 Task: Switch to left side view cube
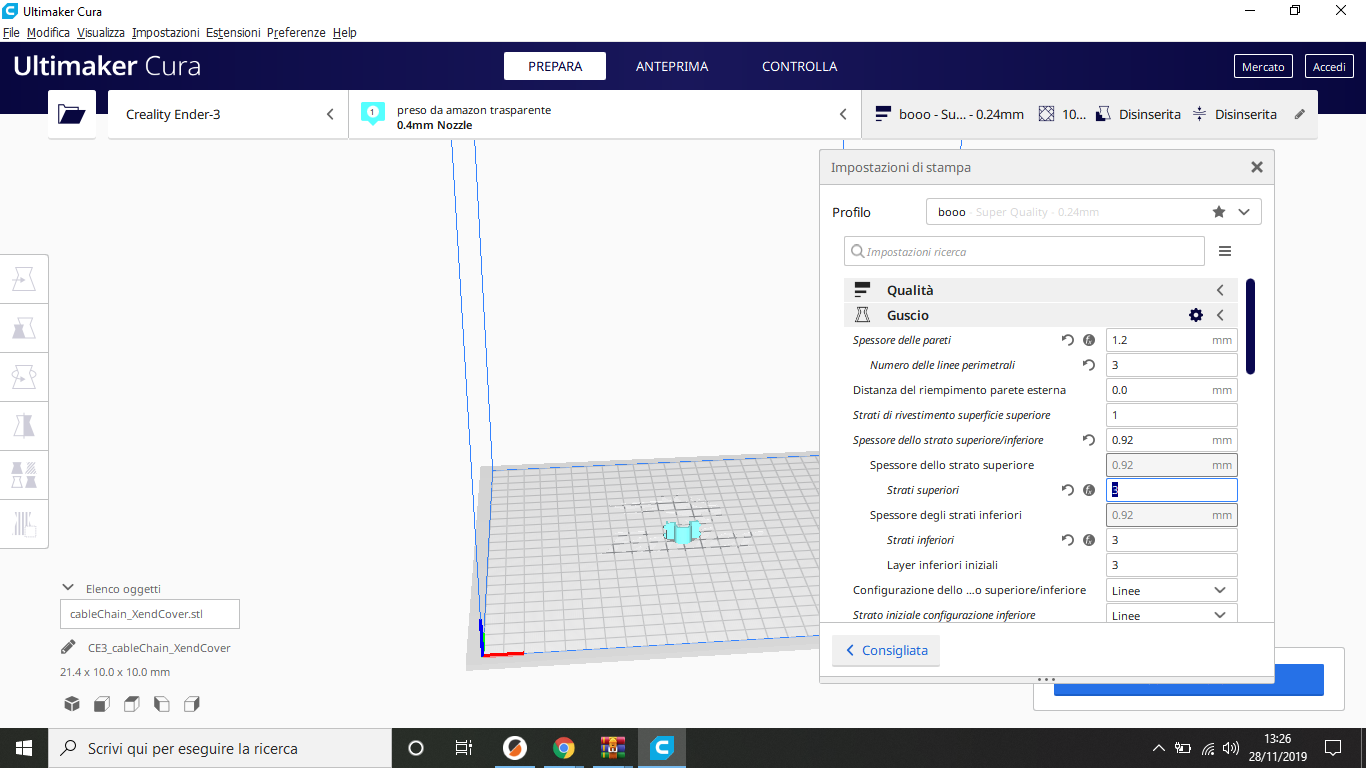click(162, 704)
